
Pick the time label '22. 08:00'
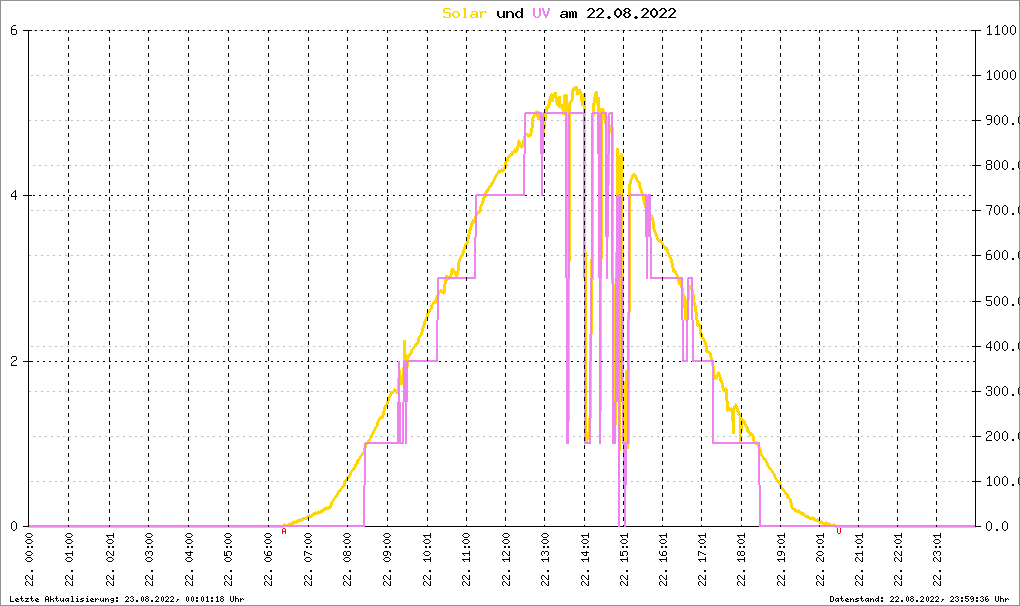coord(347,560)
